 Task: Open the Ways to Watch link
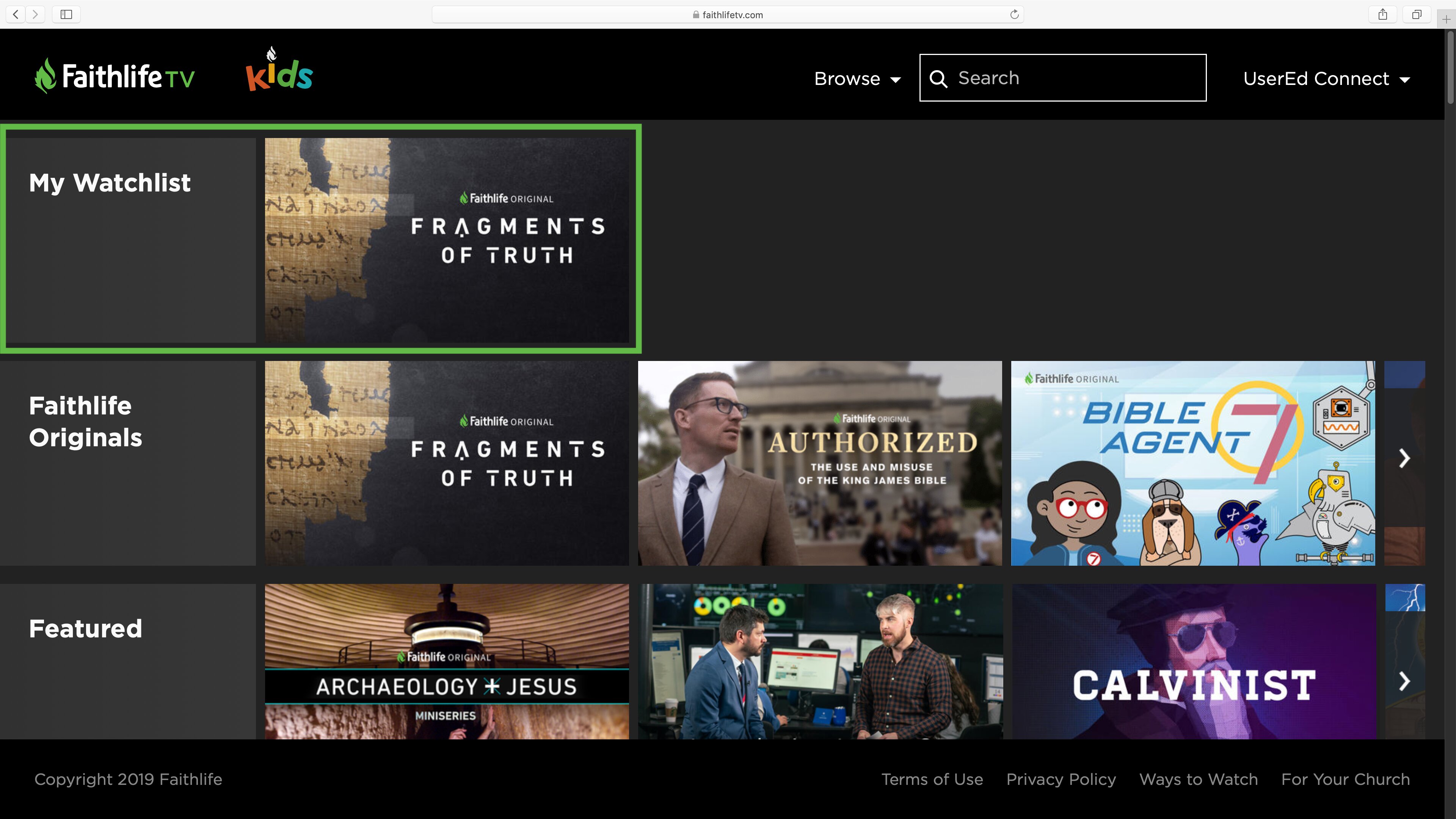click(1199, 780)
